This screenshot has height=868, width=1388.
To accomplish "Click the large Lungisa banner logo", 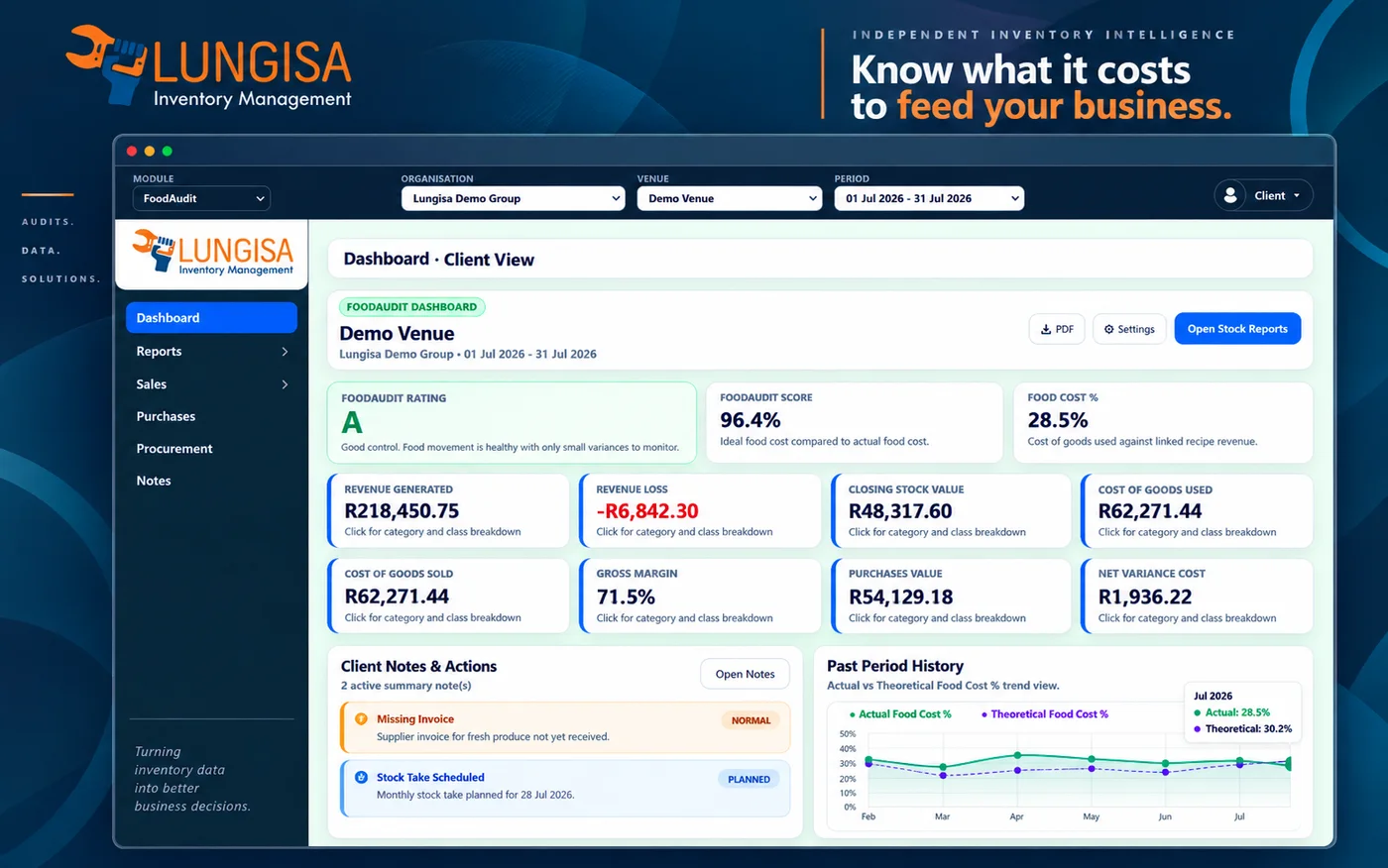I will coord(209,65).
